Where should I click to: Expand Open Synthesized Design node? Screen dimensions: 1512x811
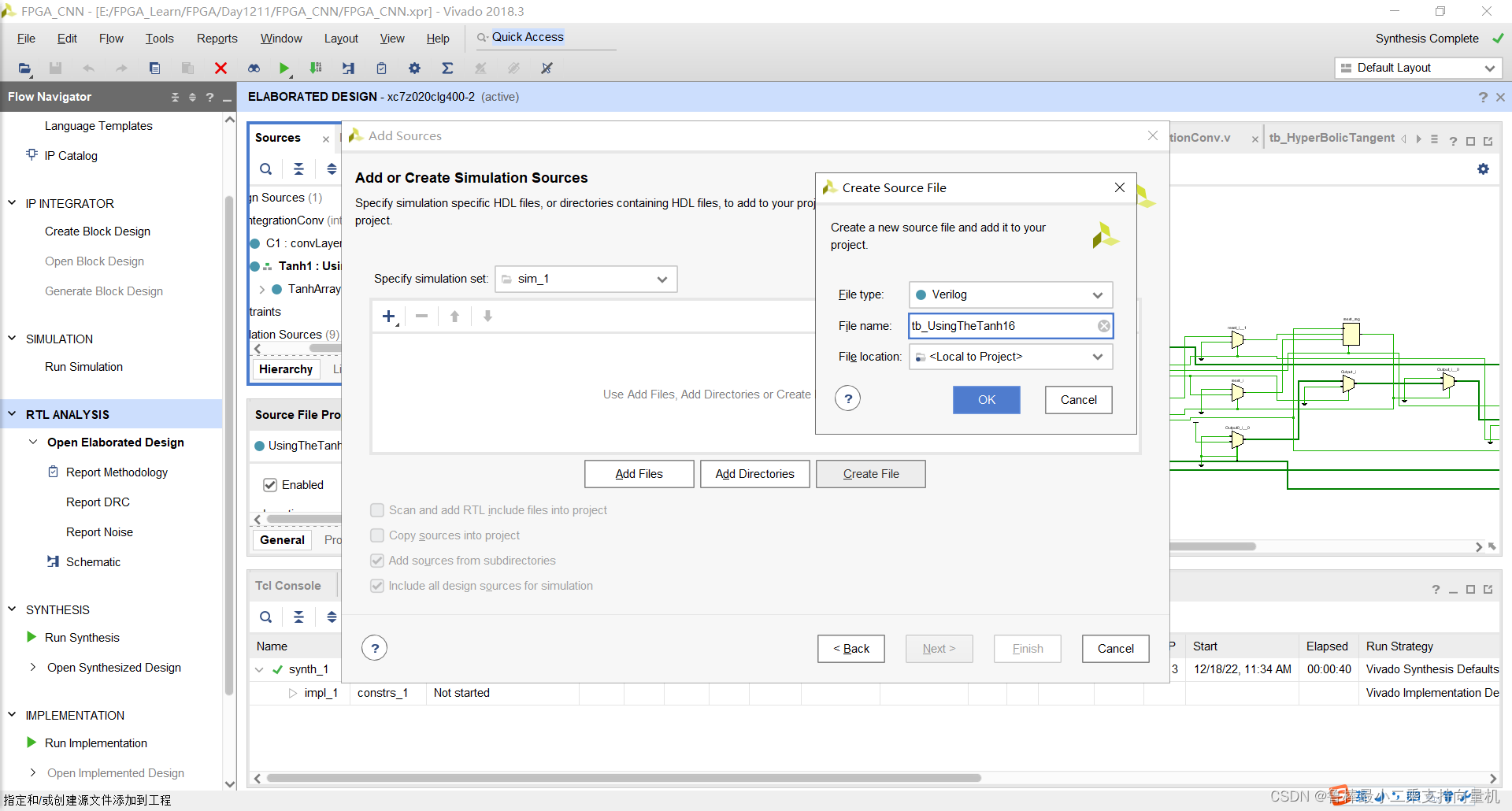[33, 667]
